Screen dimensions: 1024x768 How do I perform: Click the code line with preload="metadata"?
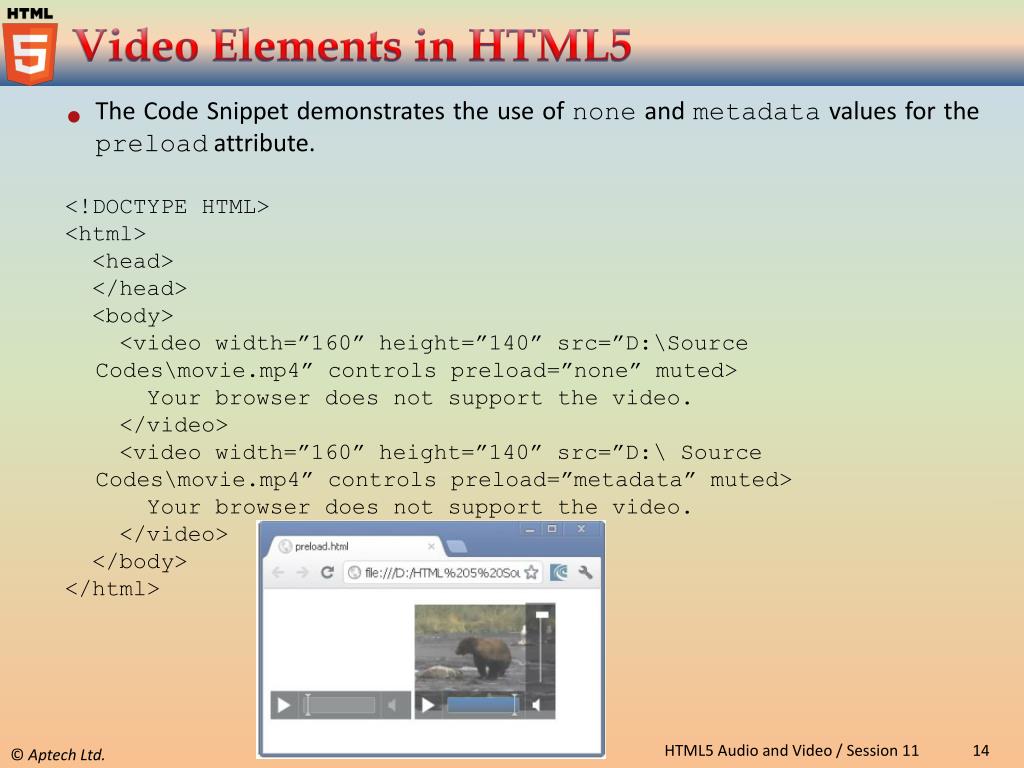click(x=443, y=480)
